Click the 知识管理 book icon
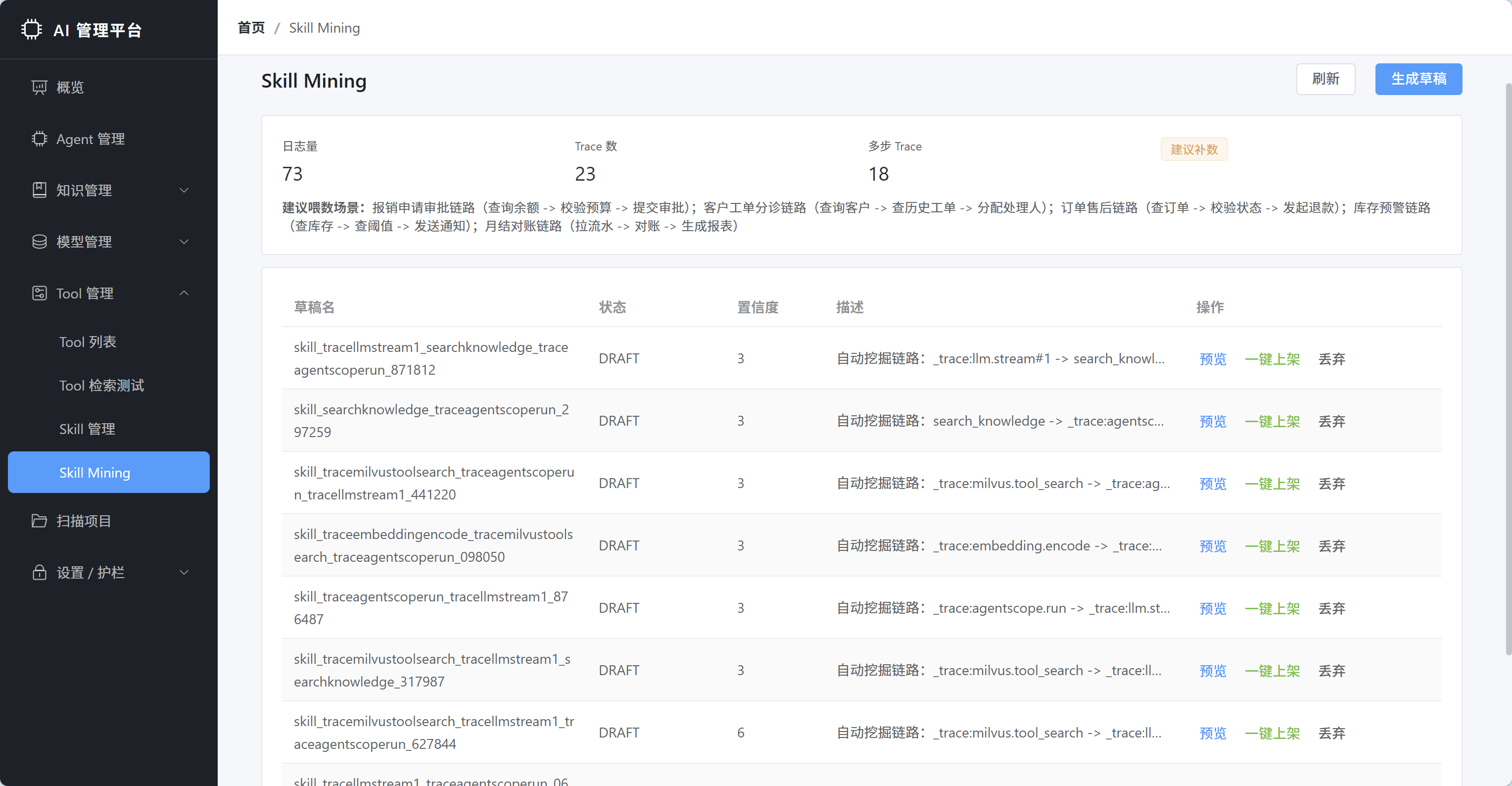The image size is (1512, 786). click(39, 190)
